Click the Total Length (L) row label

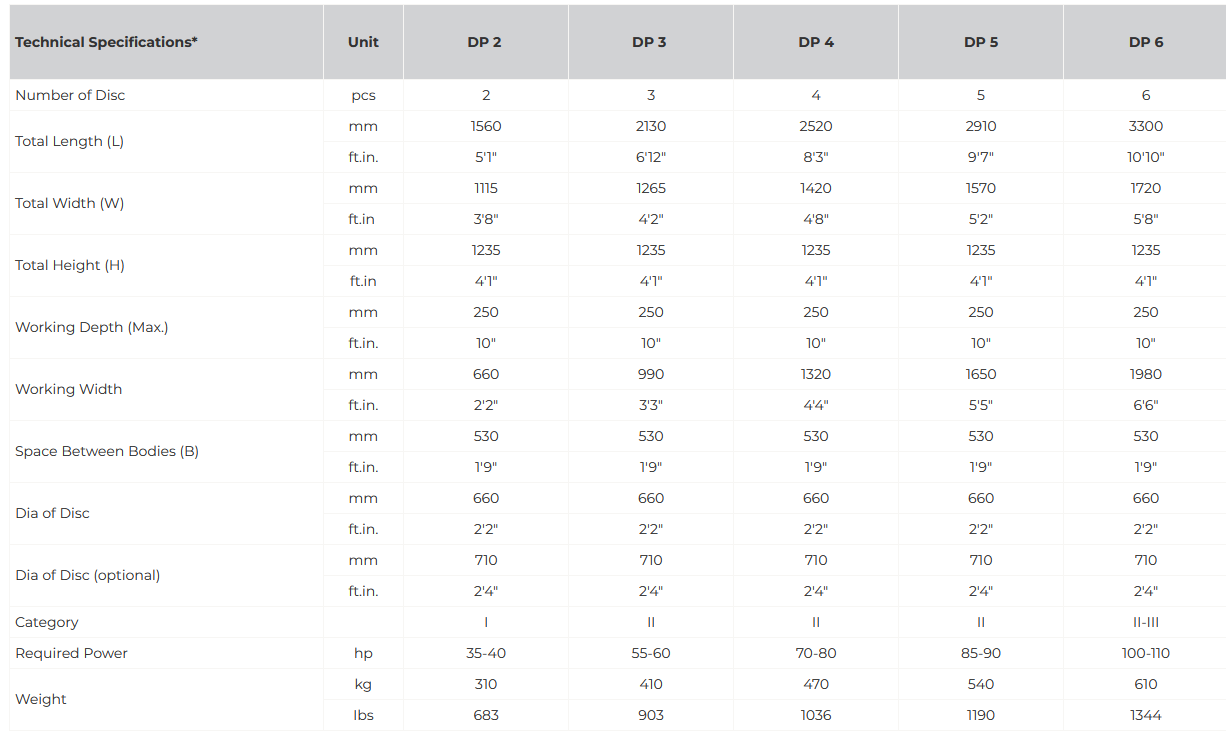click(70, 141)
